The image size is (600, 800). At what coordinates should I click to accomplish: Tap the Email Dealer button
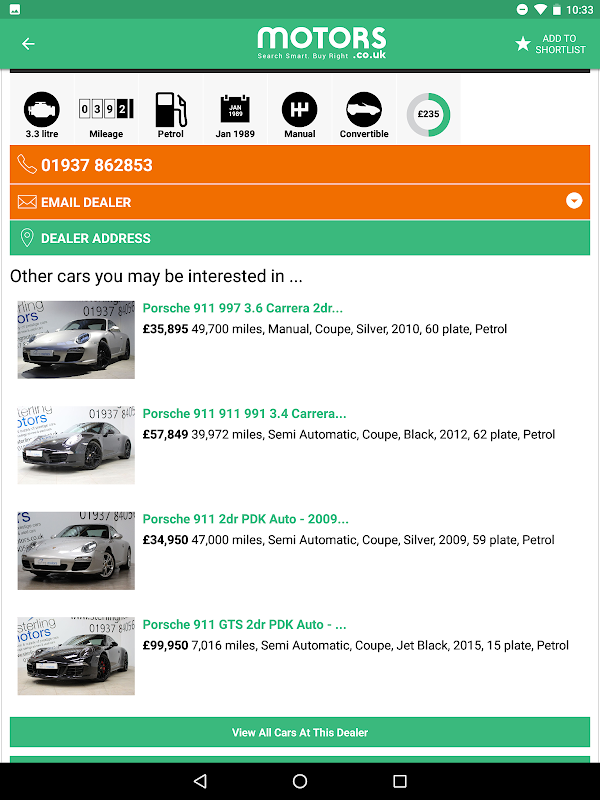[300, 202]
